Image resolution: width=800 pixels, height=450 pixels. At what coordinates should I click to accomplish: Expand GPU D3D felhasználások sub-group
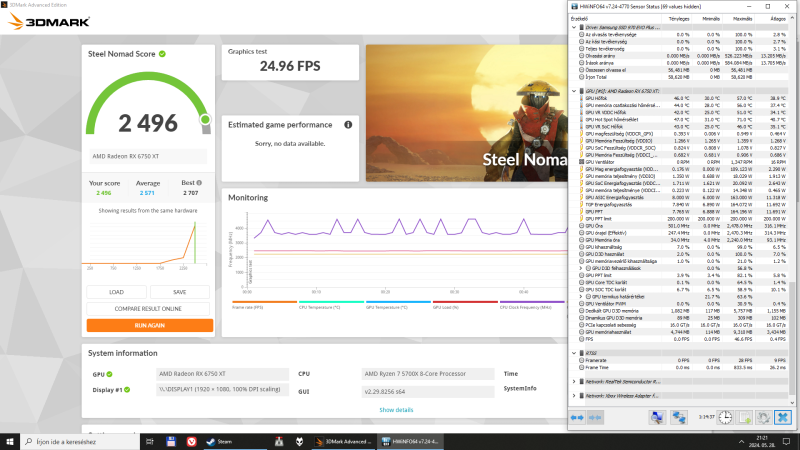click(581, 268)
